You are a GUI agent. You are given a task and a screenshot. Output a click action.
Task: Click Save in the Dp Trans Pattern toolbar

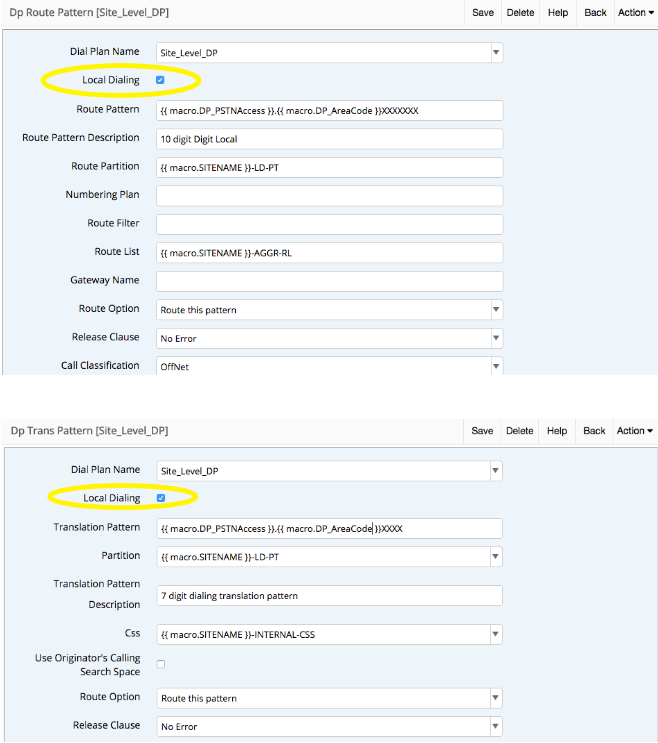482,431
